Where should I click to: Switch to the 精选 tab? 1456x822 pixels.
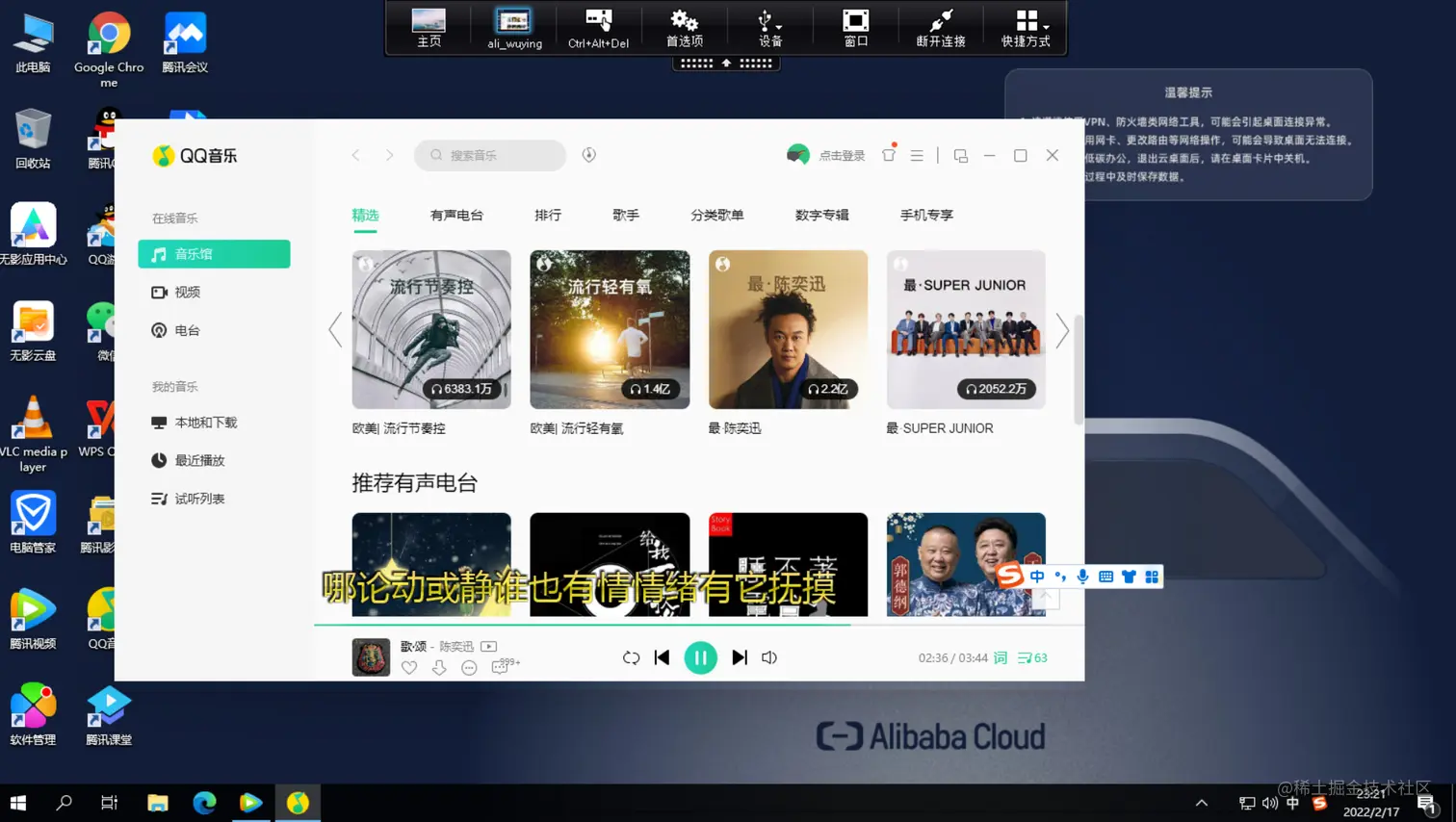pos(365,215)
